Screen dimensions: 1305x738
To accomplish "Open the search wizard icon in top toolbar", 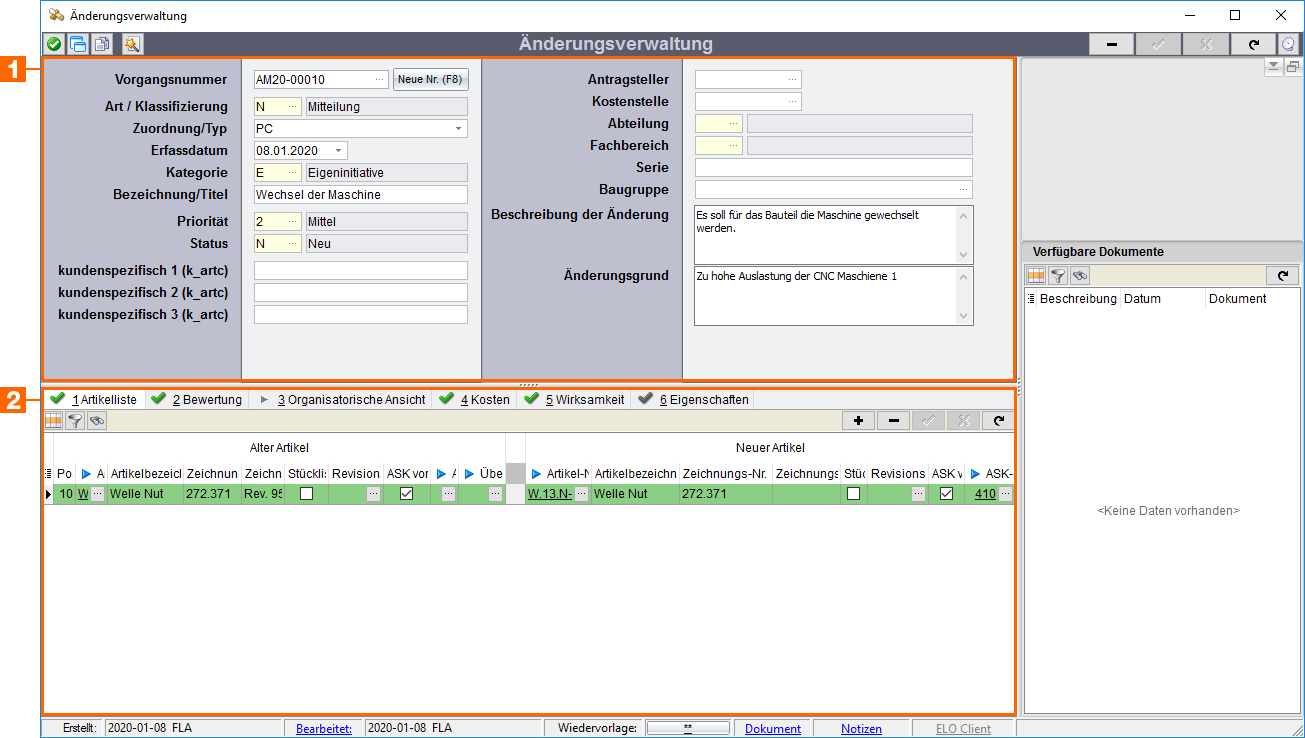I will pos(132,44).
